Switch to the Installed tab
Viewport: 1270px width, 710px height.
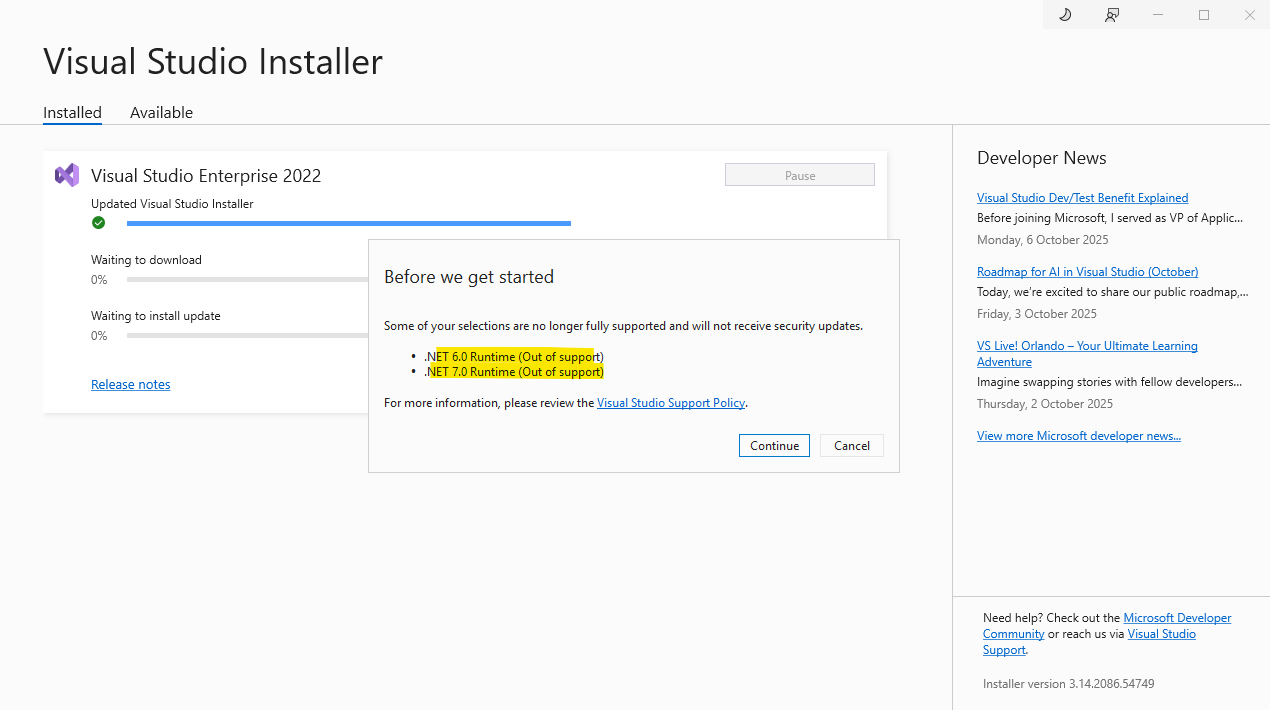pos(72,113)
